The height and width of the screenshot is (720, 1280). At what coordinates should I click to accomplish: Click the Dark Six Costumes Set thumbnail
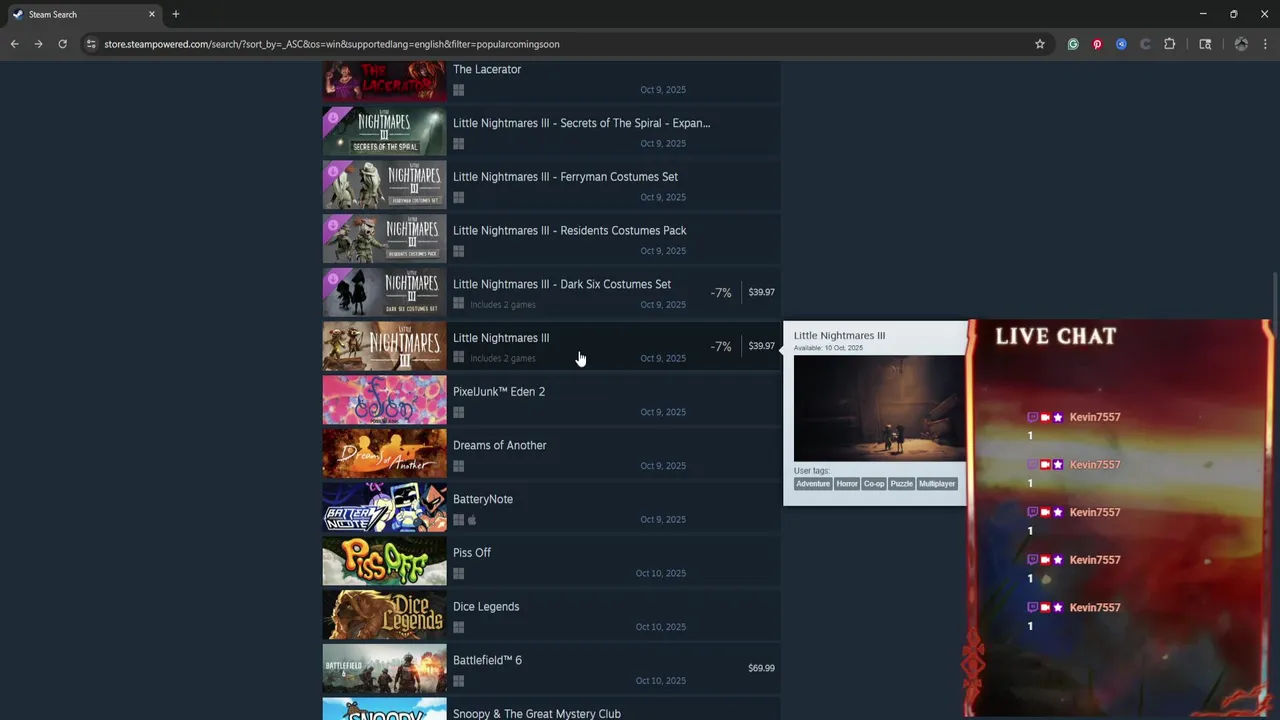tap(384, 293)
